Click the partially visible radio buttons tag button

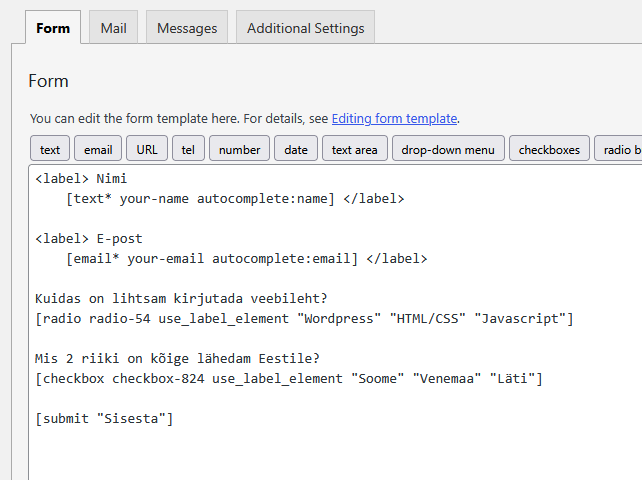coord(620,150)
